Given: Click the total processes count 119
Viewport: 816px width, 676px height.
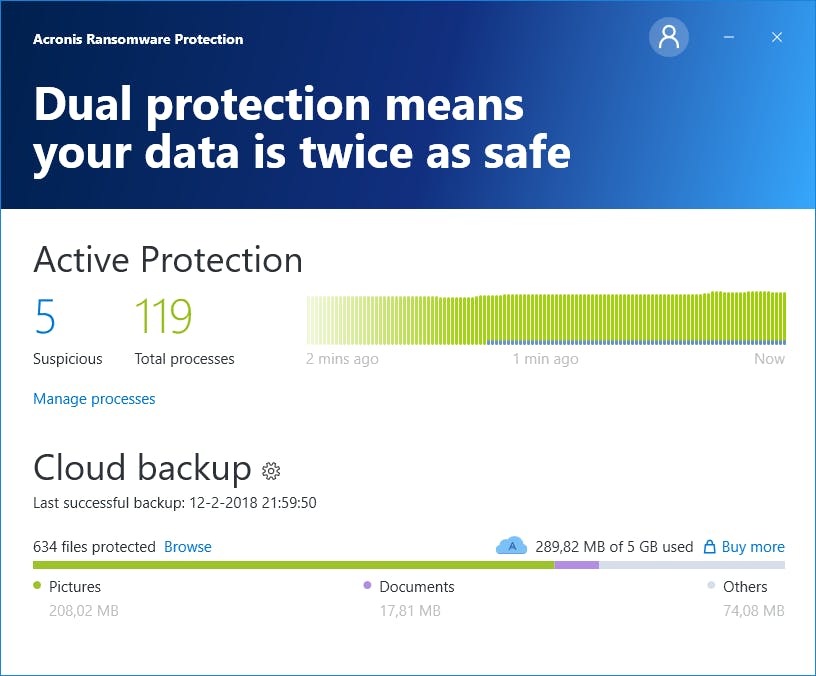Looking at the screenshot, I should tap(163, 316).
